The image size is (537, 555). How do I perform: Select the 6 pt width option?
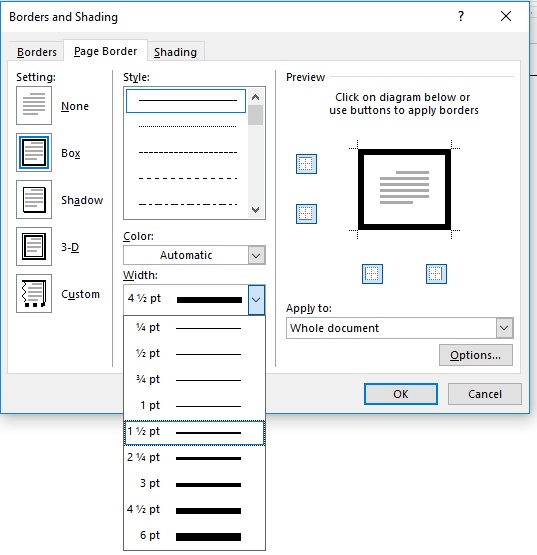tap(194, 536)
